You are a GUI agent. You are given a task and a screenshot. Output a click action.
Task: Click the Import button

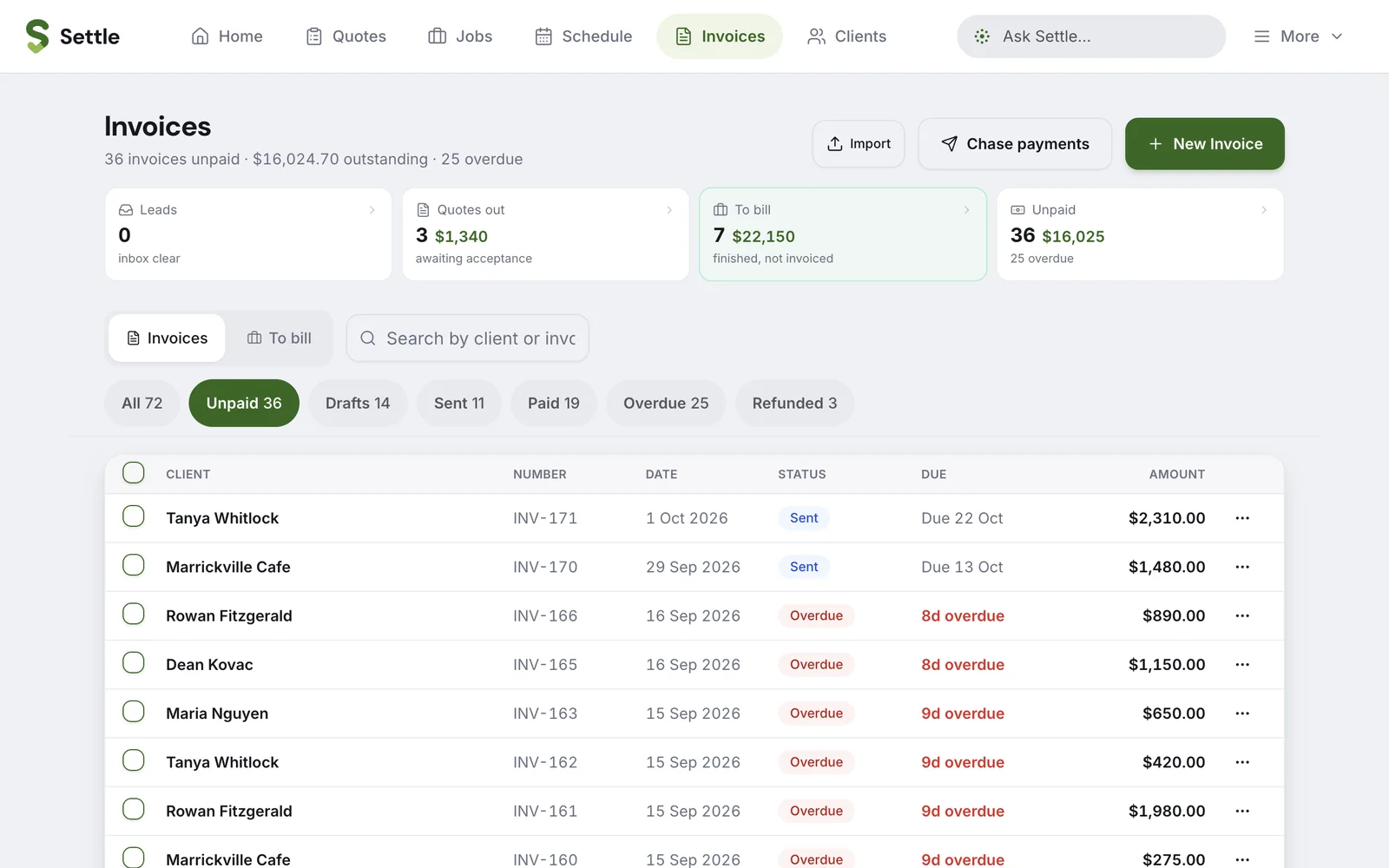coord(859,144)
